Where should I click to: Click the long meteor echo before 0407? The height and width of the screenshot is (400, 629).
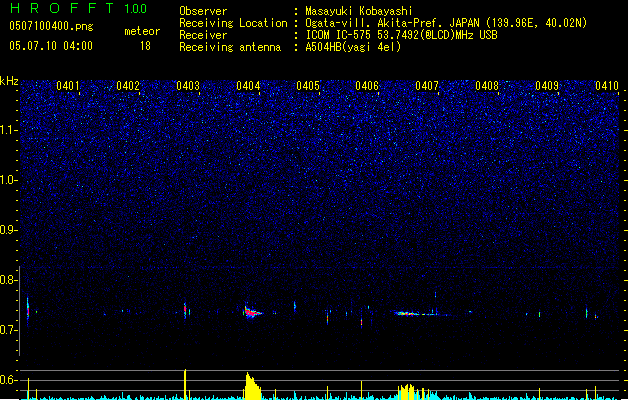pyautogui.click(x=415, y=314)
